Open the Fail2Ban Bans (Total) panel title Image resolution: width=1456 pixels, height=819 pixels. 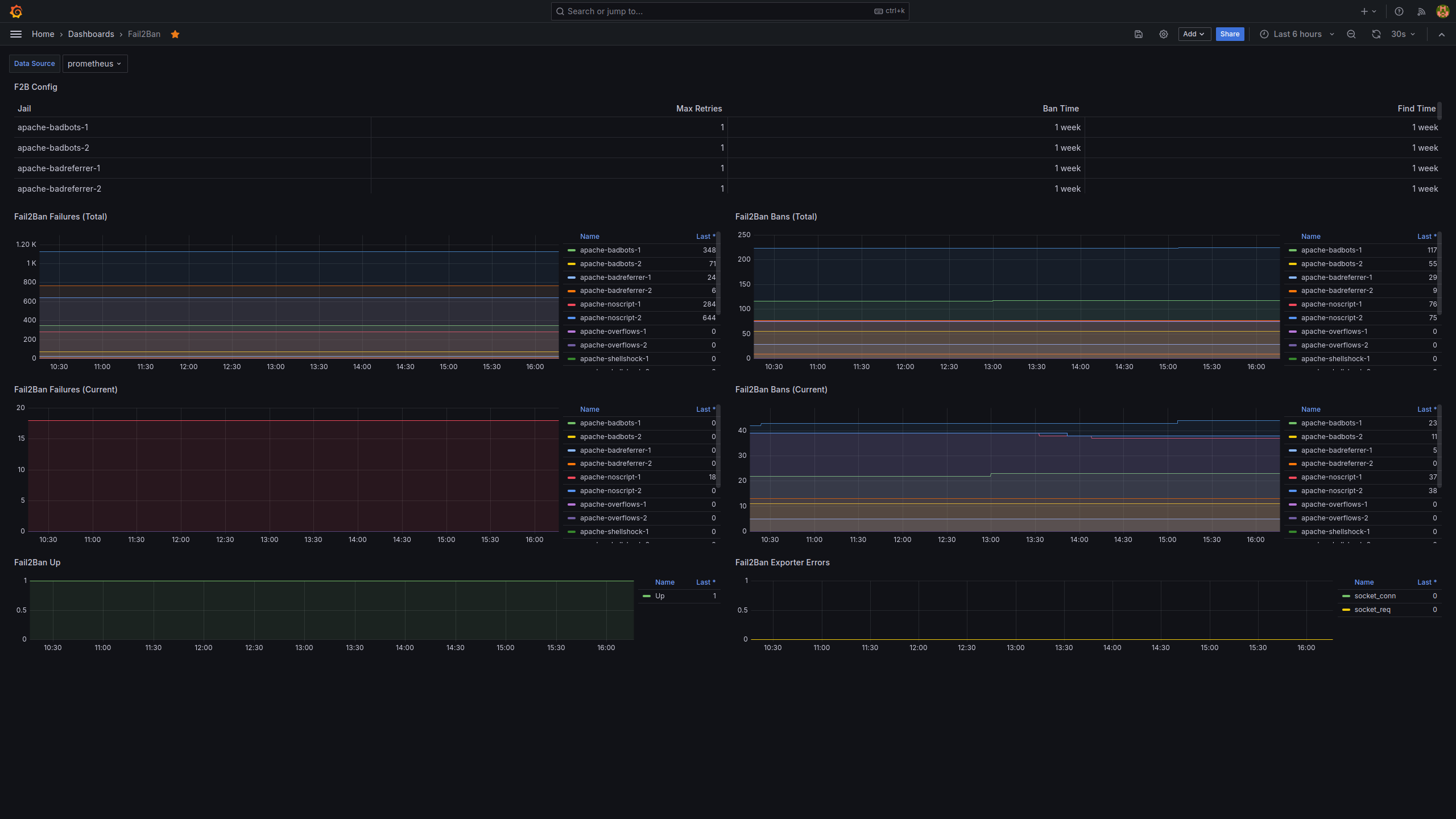(x=776, y=217)
